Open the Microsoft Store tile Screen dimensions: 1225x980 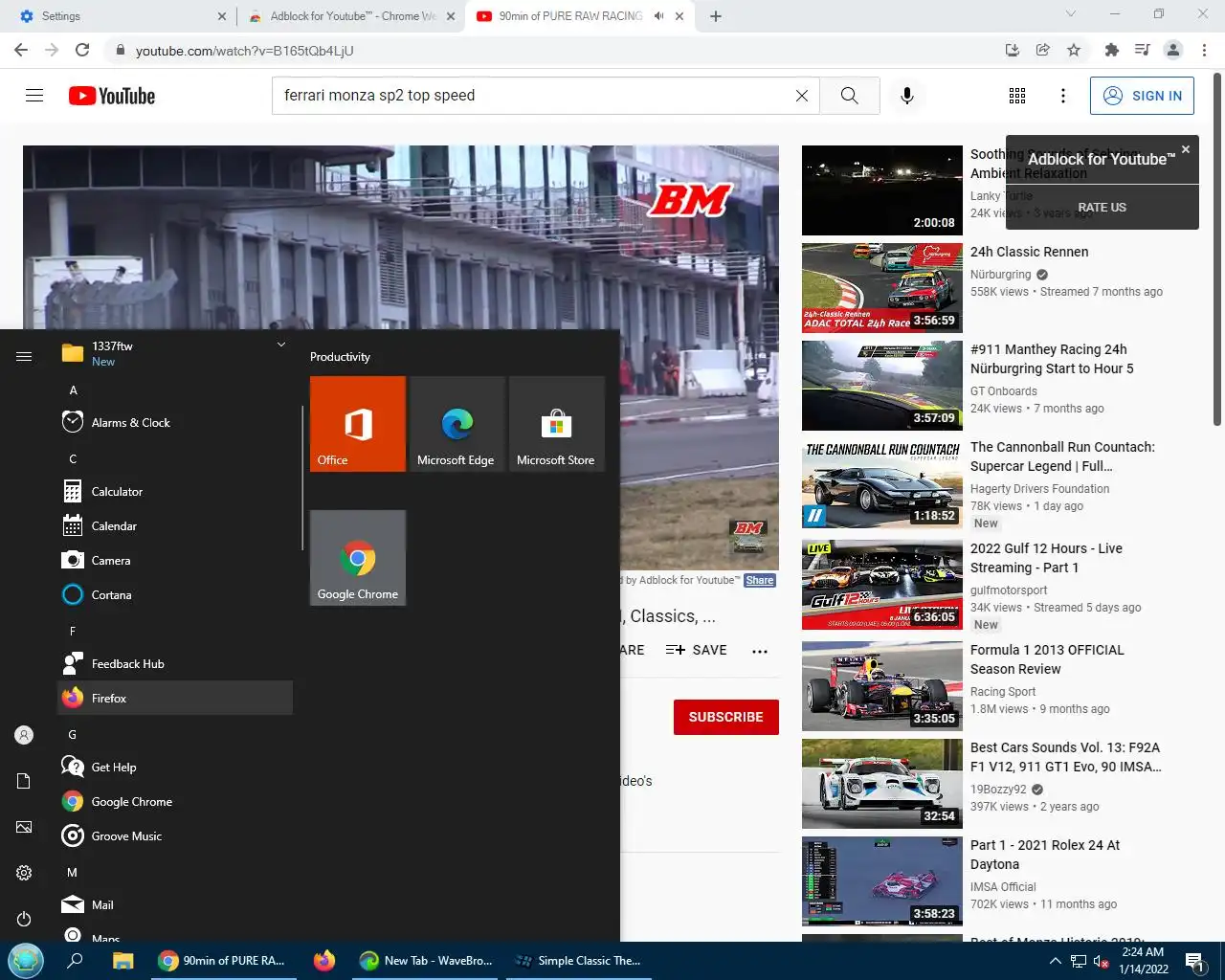(557, 424)
